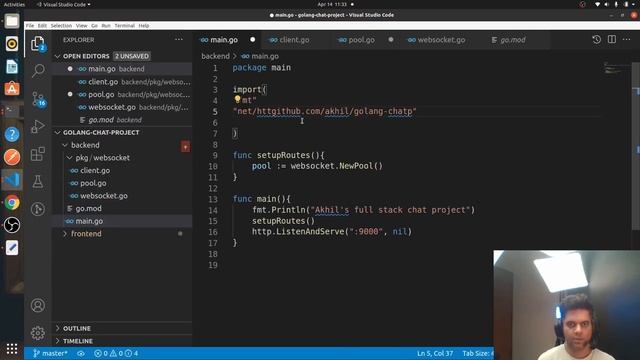Open the Help menu
This screenshot has width=640, height=360.
tap(144, 25)
